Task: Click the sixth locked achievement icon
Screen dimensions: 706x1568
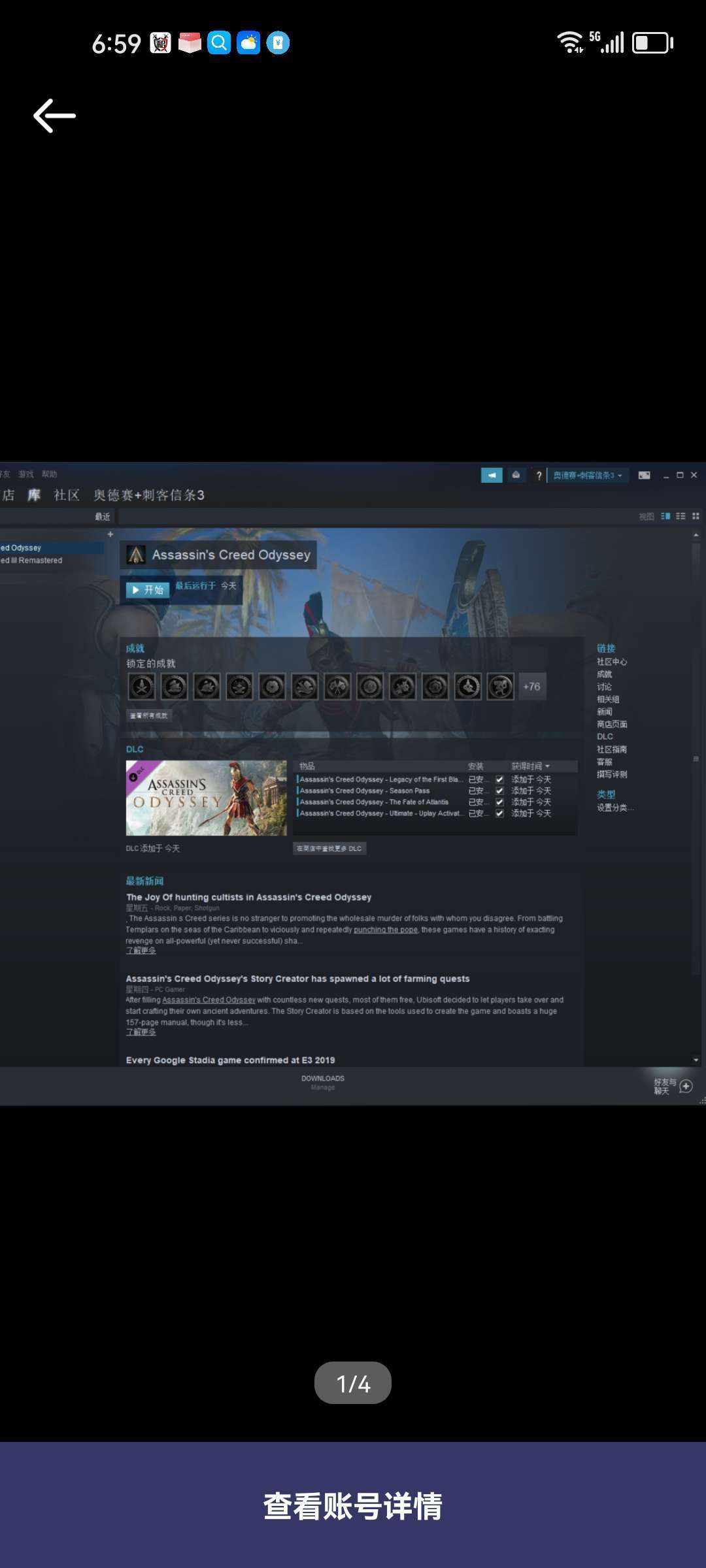Action: click(x=305, y=687)
